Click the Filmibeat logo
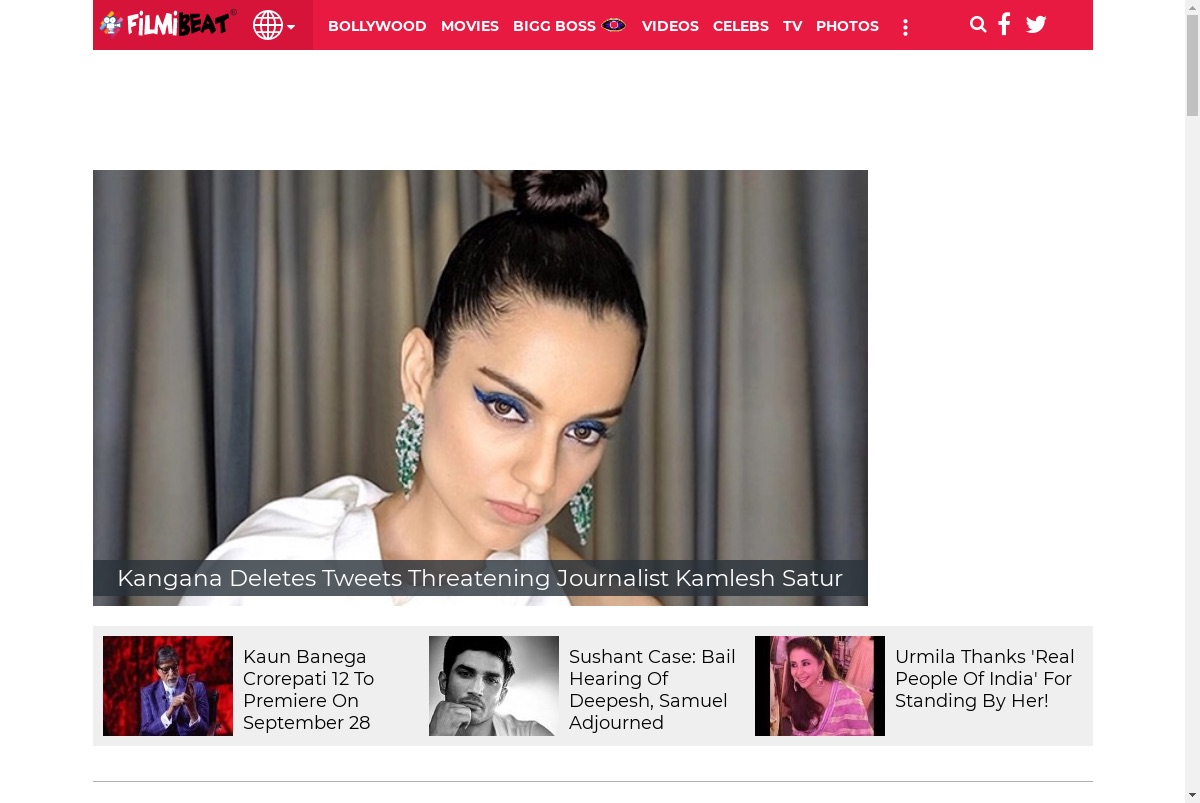This screenshot has width=1200, height=803. tap(168, 23)
